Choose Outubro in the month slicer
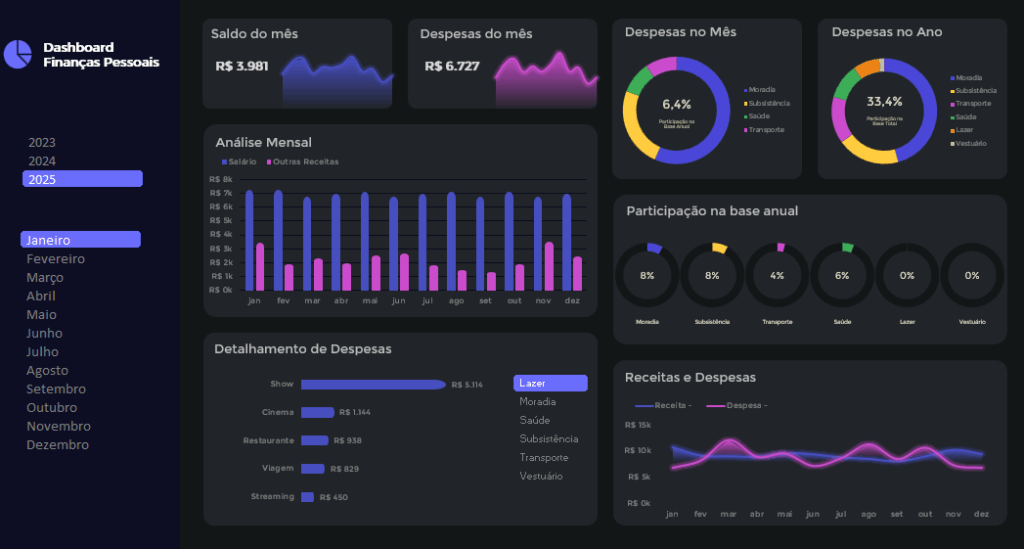This screenshot has height=549, width=1024. click(x=52, y=407)
